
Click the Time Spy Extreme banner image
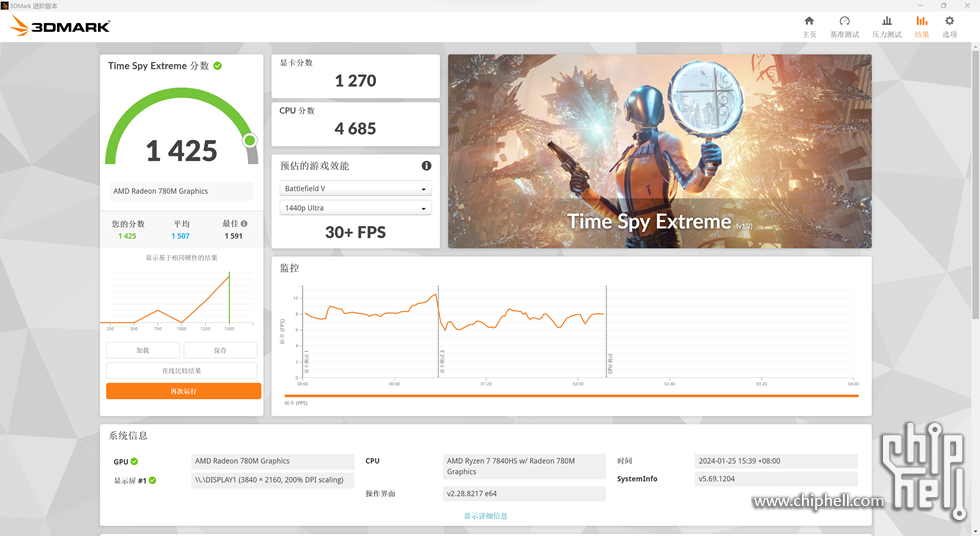click(x=659, y=151)
